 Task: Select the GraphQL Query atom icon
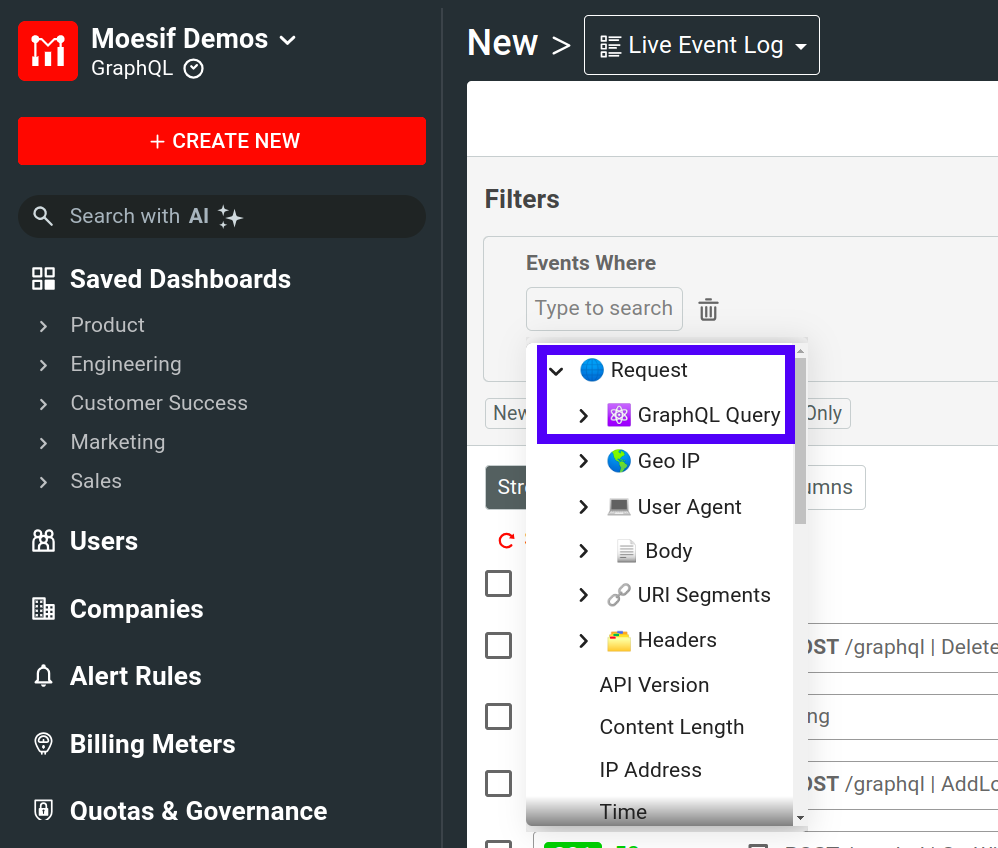click(621, 414)
